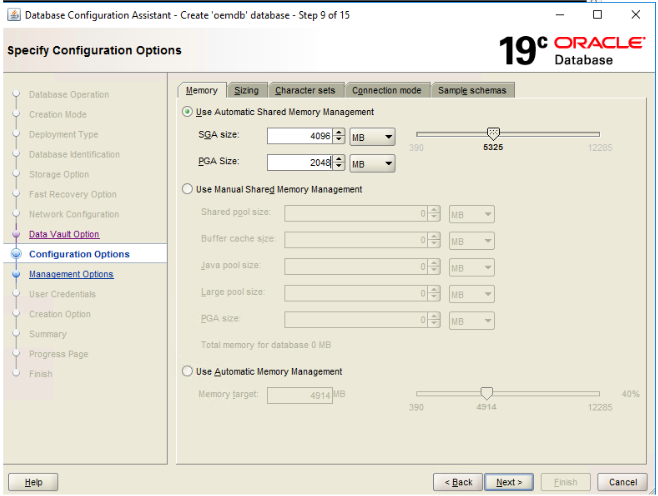Maximize the Database Configuration Assistant window
Screen dimensions: 658x496
point(598,15)
